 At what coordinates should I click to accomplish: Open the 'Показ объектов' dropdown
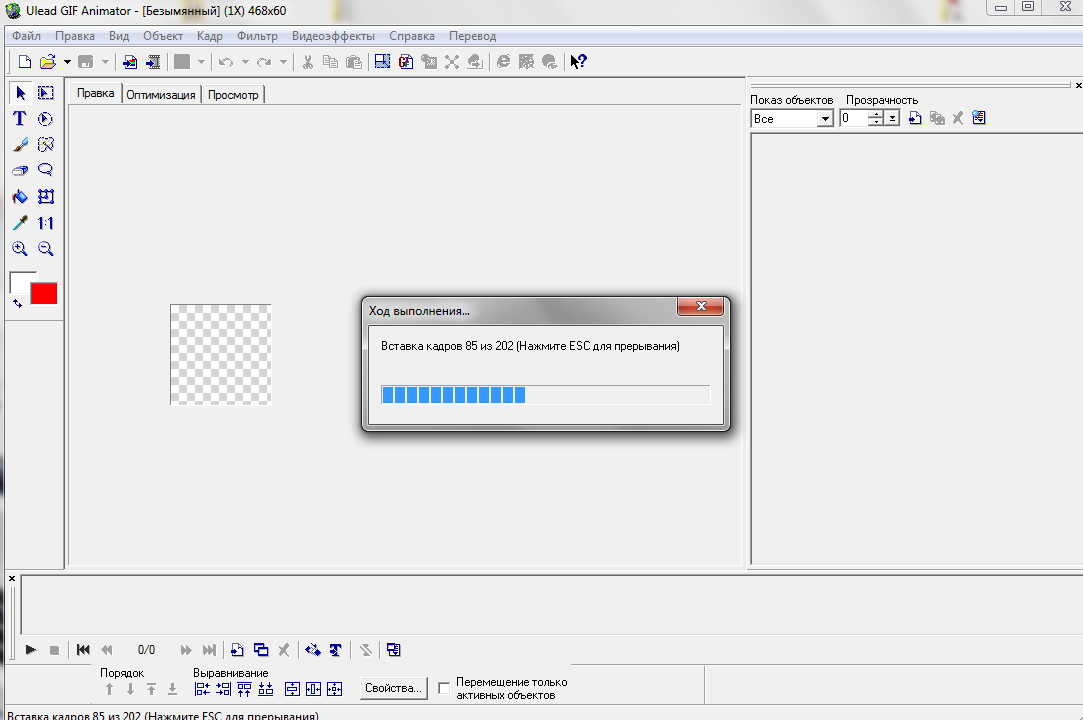[825, 119]
